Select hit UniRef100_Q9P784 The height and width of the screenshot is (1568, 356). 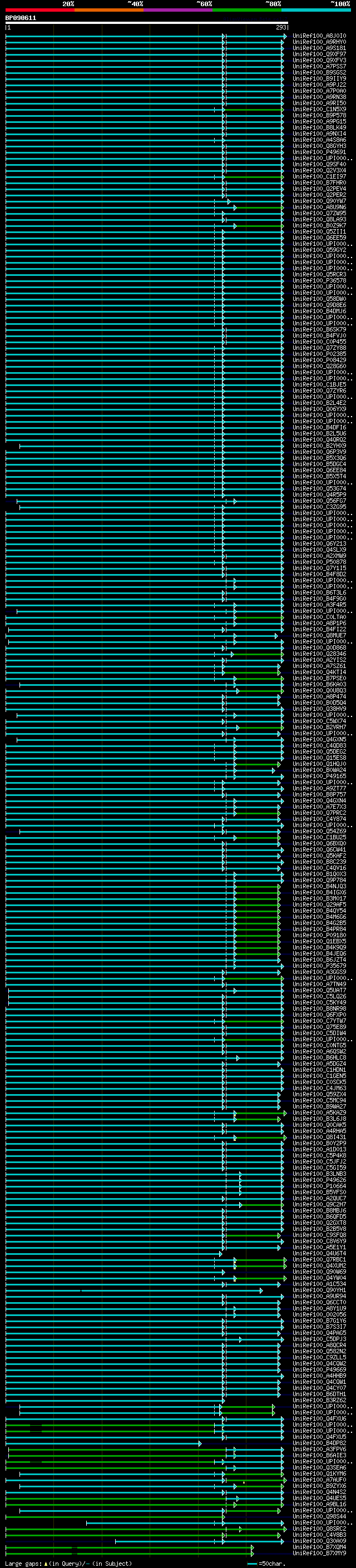click(319, 880)
